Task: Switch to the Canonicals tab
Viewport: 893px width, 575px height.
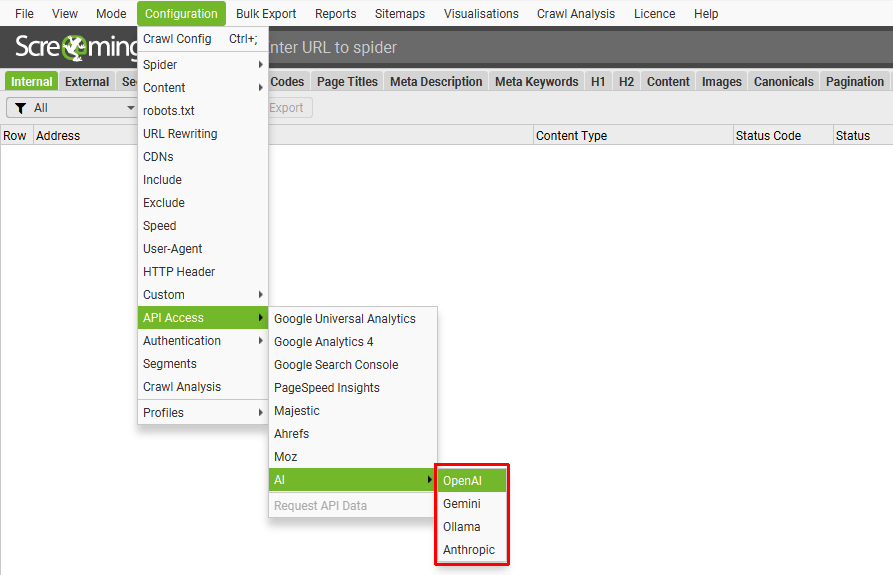Action: coord(784,81)
